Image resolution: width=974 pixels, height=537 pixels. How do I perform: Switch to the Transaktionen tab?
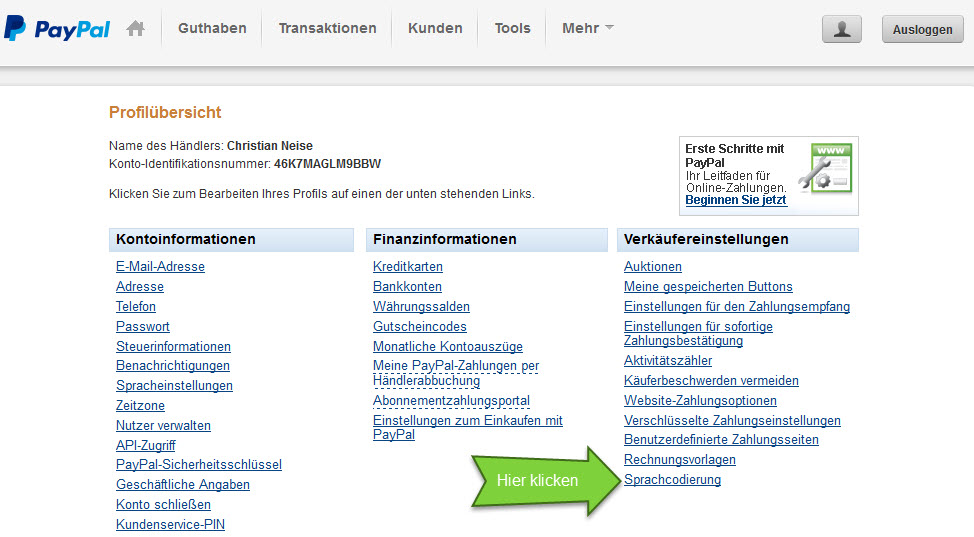pos(327,28)
